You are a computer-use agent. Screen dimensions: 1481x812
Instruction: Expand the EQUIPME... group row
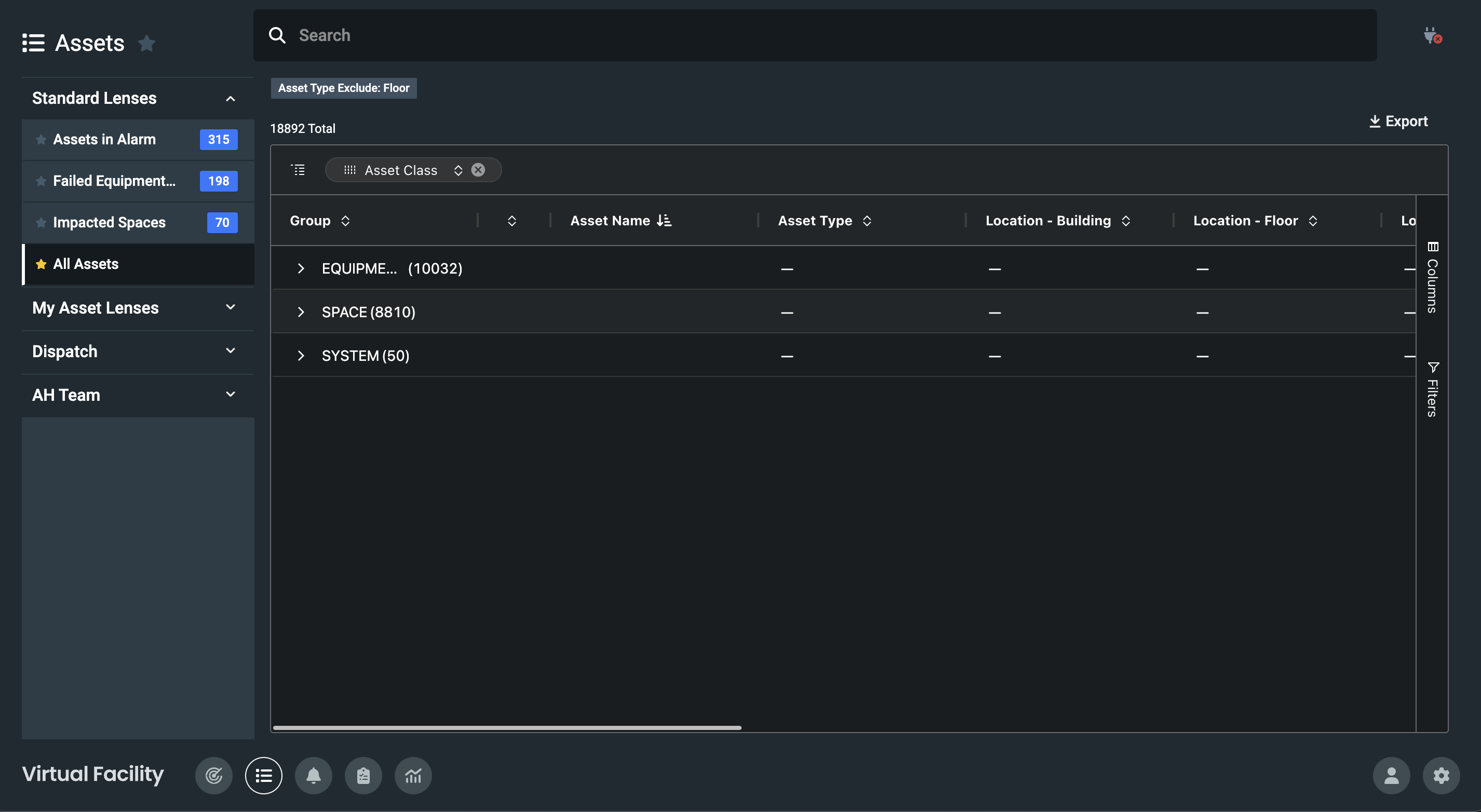(301, 268)
